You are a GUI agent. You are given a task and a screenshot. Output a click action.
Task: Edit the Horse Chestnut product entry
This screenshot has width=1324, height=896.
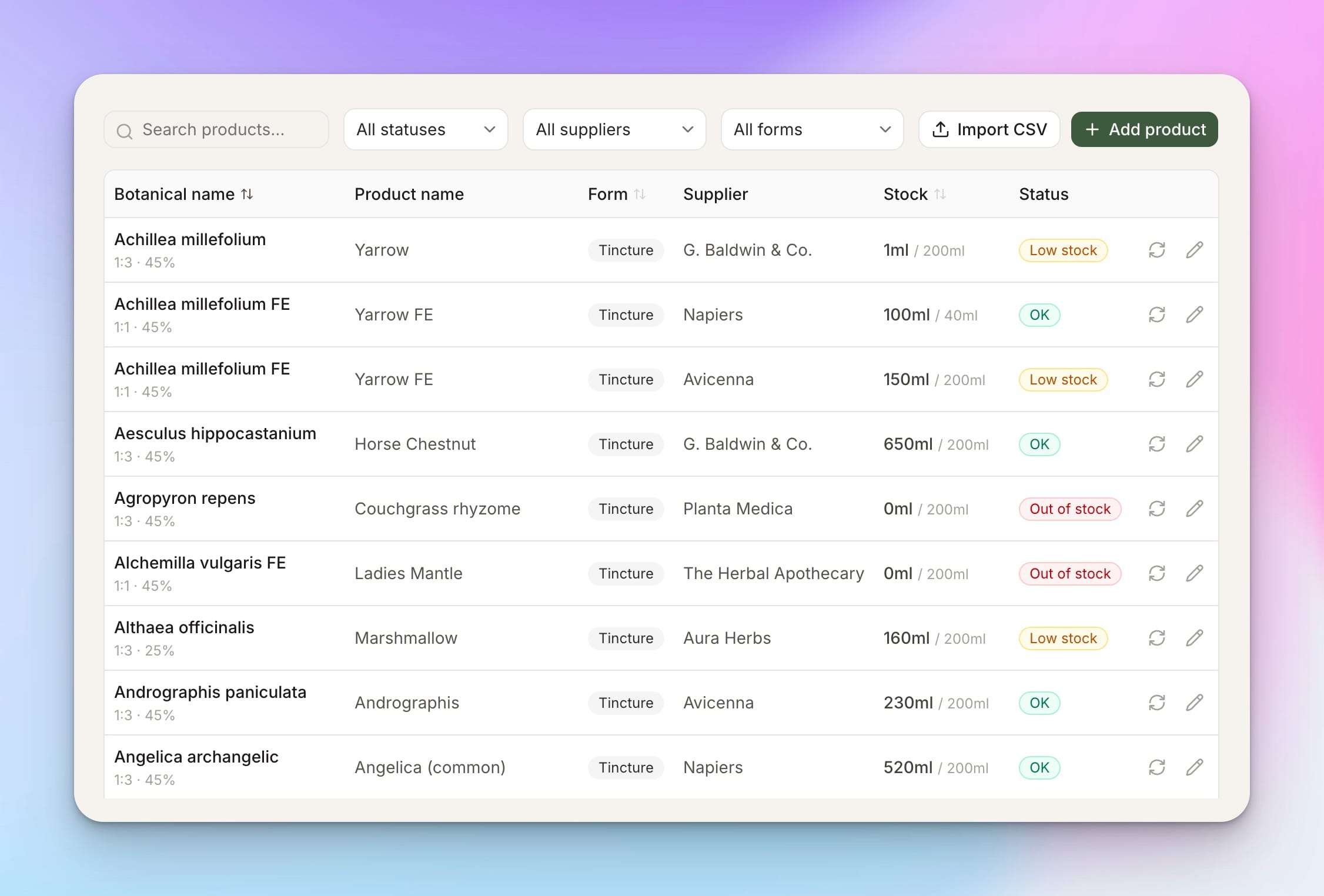click(x=1194, y=444)
